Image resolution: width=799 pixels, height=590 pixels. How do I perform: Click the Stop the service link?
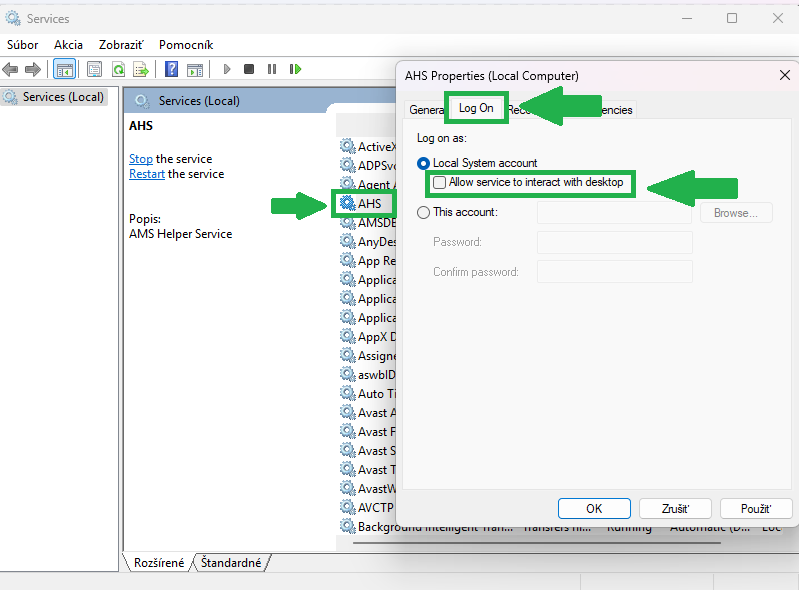click(141, 159)
